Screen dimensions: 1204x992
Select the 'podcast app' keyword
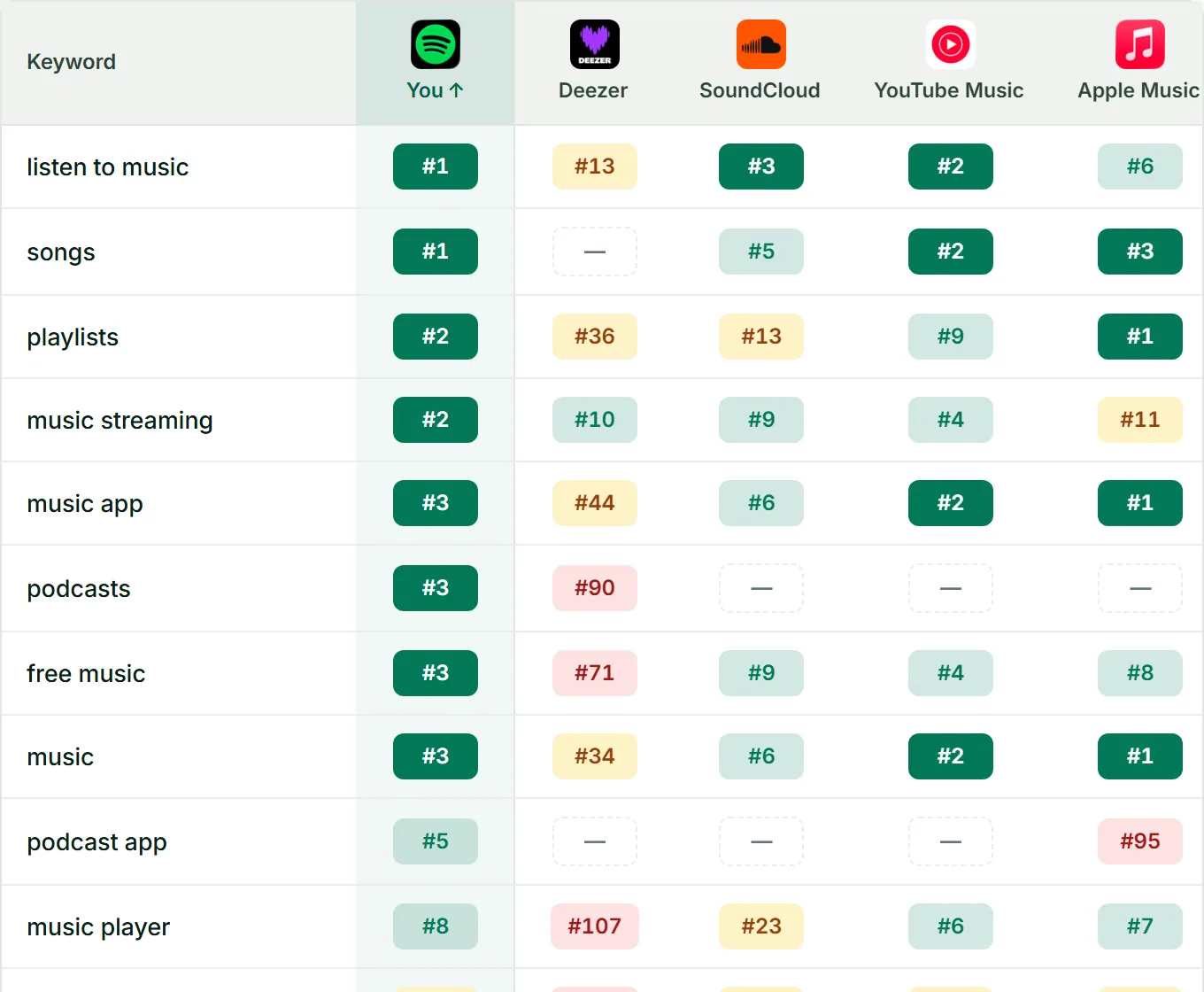97,842
